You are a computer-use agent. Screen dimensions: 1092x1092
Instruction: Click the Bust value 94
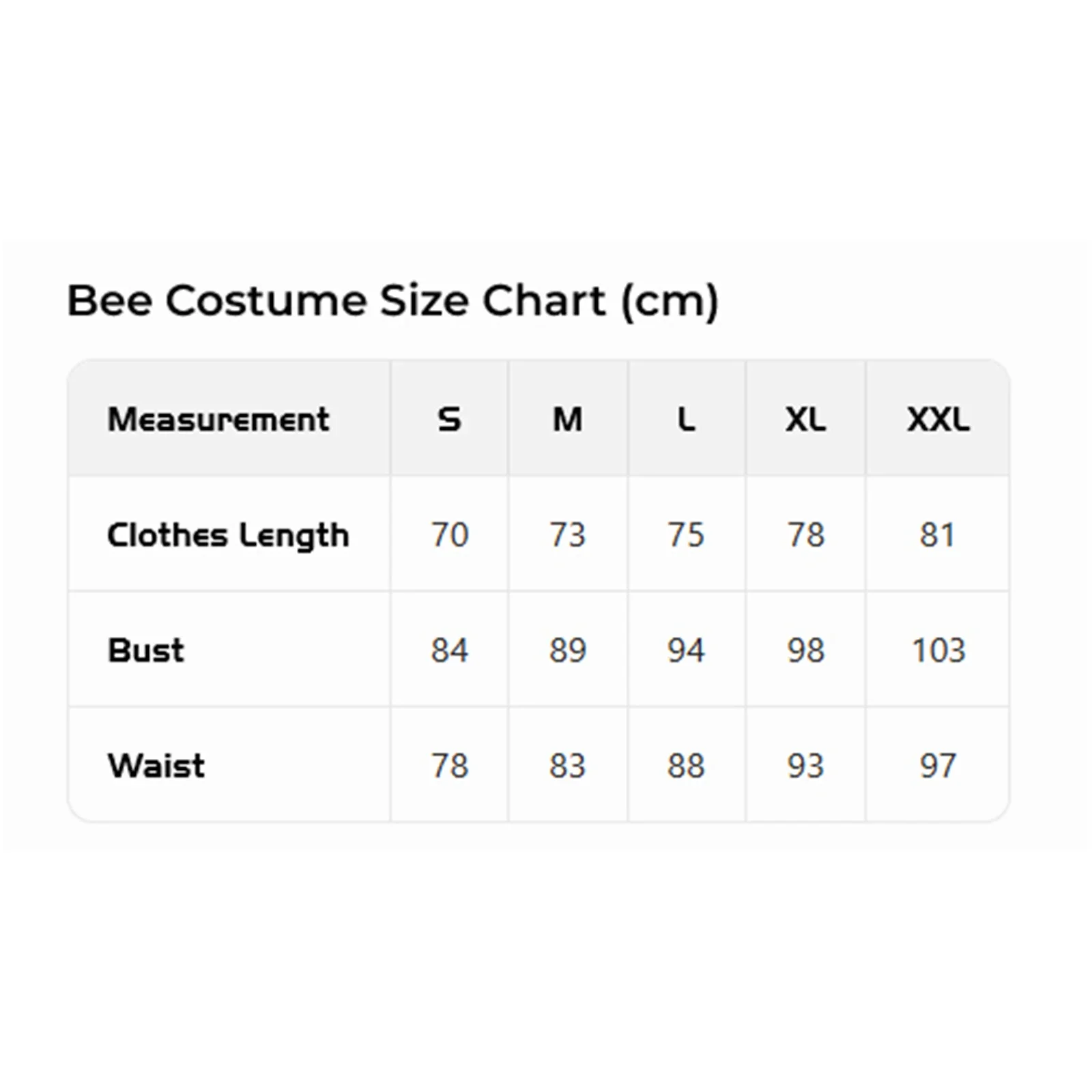[x=686, y=650]
